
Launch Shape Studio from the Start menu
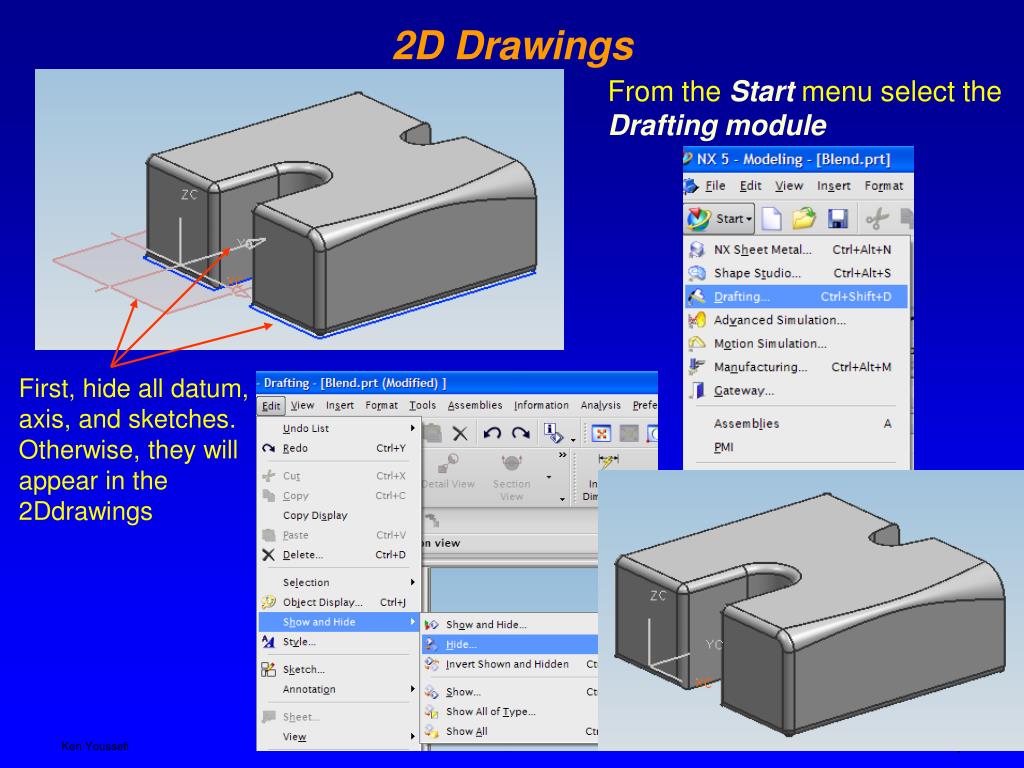coord(797,273)
